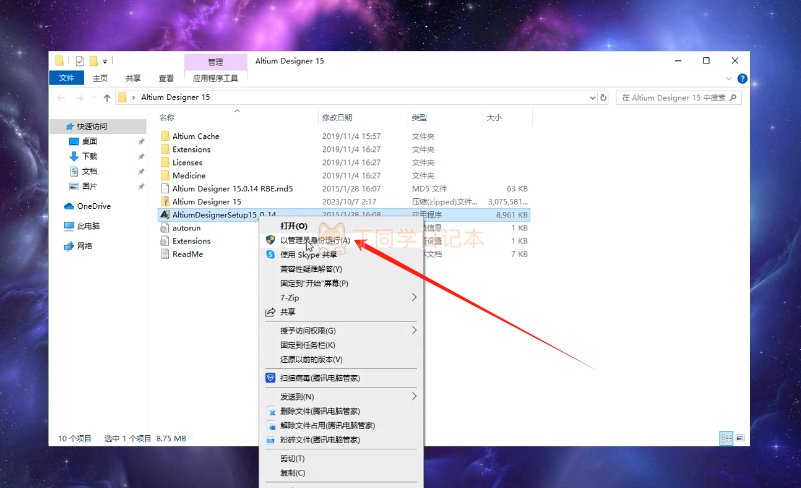Select the autorun file
Screen dimensions: 801x488
coord(186,228)
